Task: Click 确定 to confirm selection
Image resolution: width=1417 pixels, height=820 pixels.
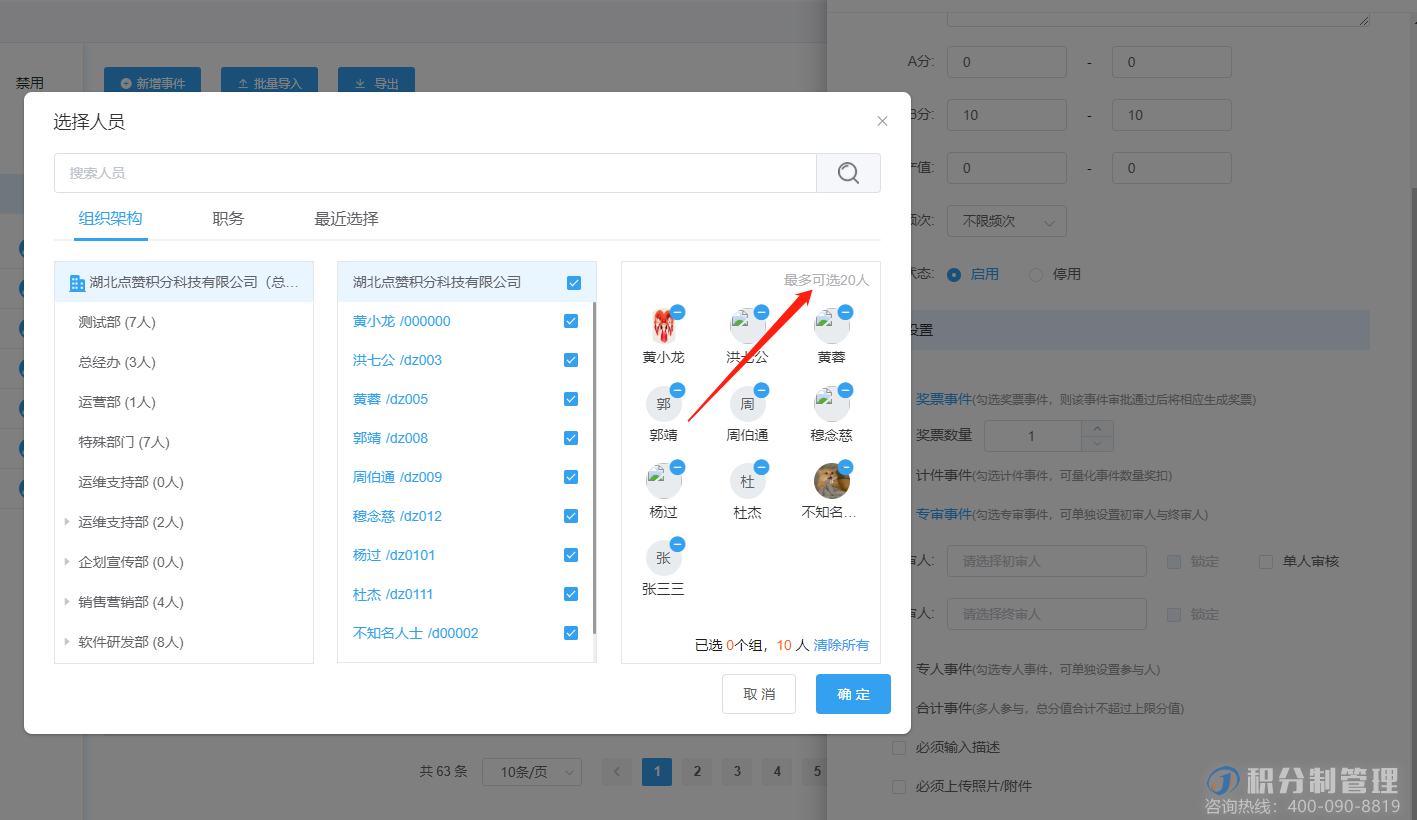Action: pos(853,694)
